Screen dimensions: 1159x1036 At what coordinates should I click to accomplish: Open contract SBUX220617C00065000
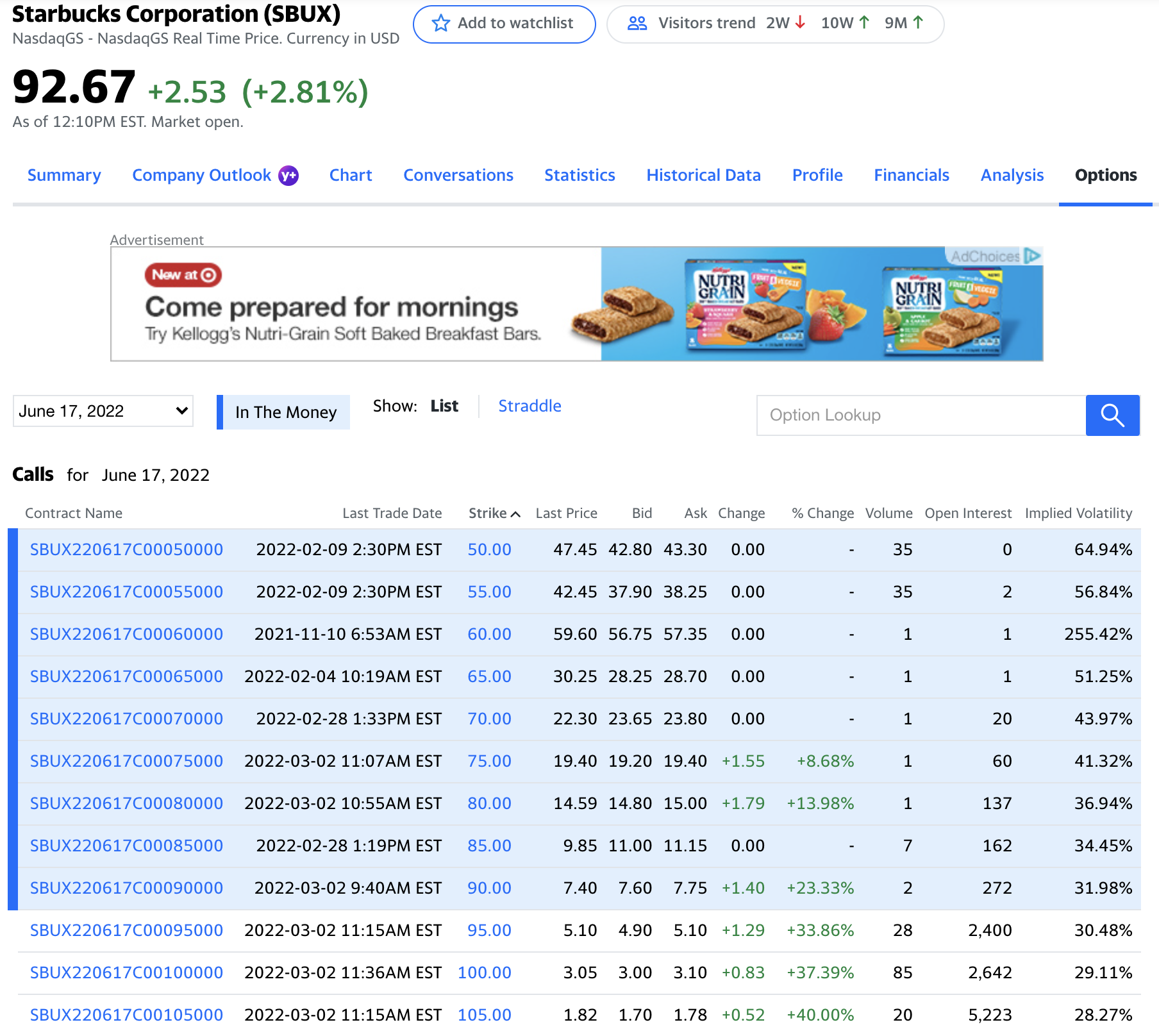[x=126, y=676]
